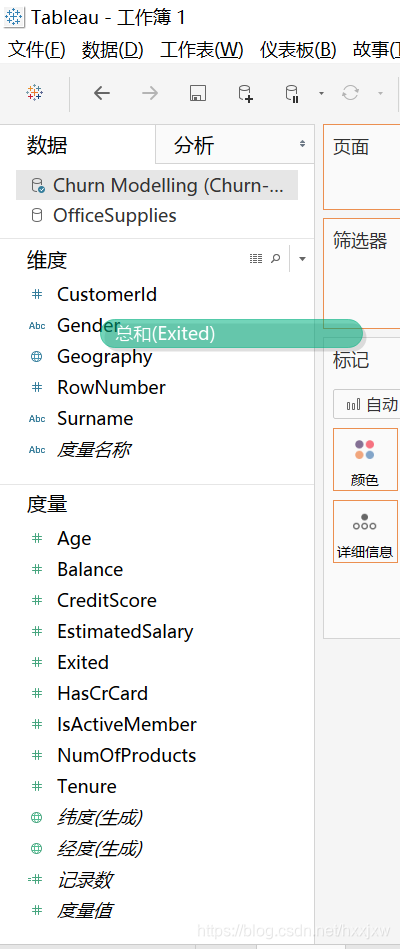400x949 pixels.
Task: Open the 仪表板(B) menu
Action: [298, 50]
